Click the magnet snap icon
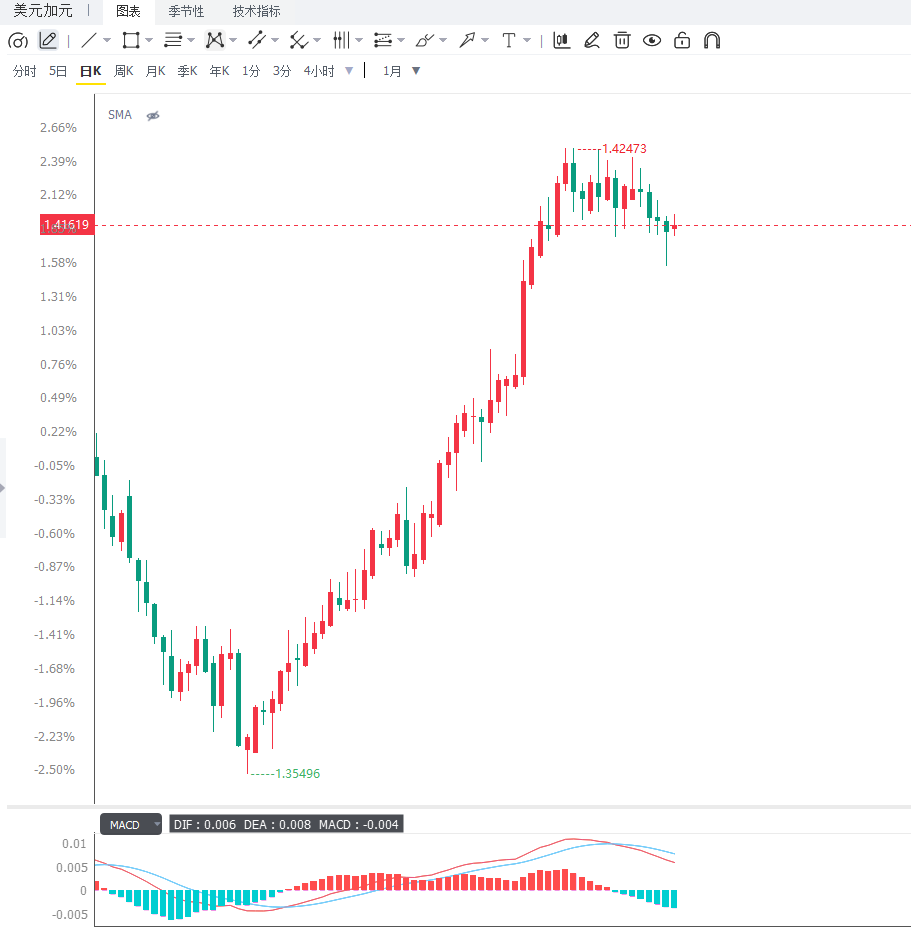 click(712, 41)
